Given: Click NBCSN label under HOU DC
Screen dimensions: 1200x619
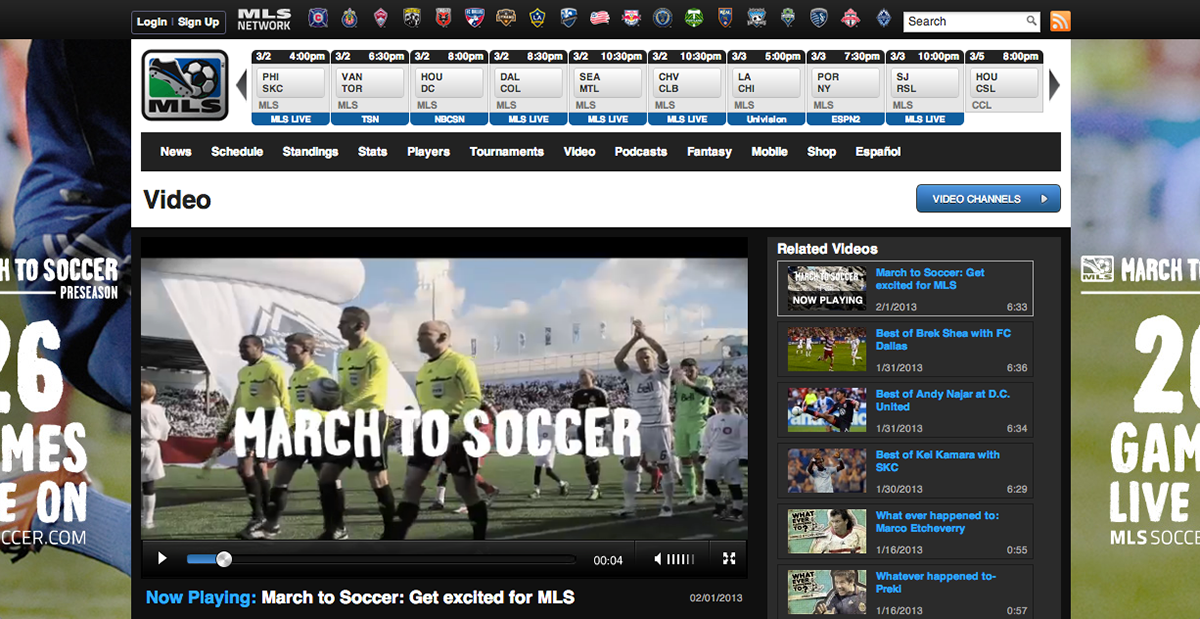Looking at the screenshot, I should pos(448,119).
